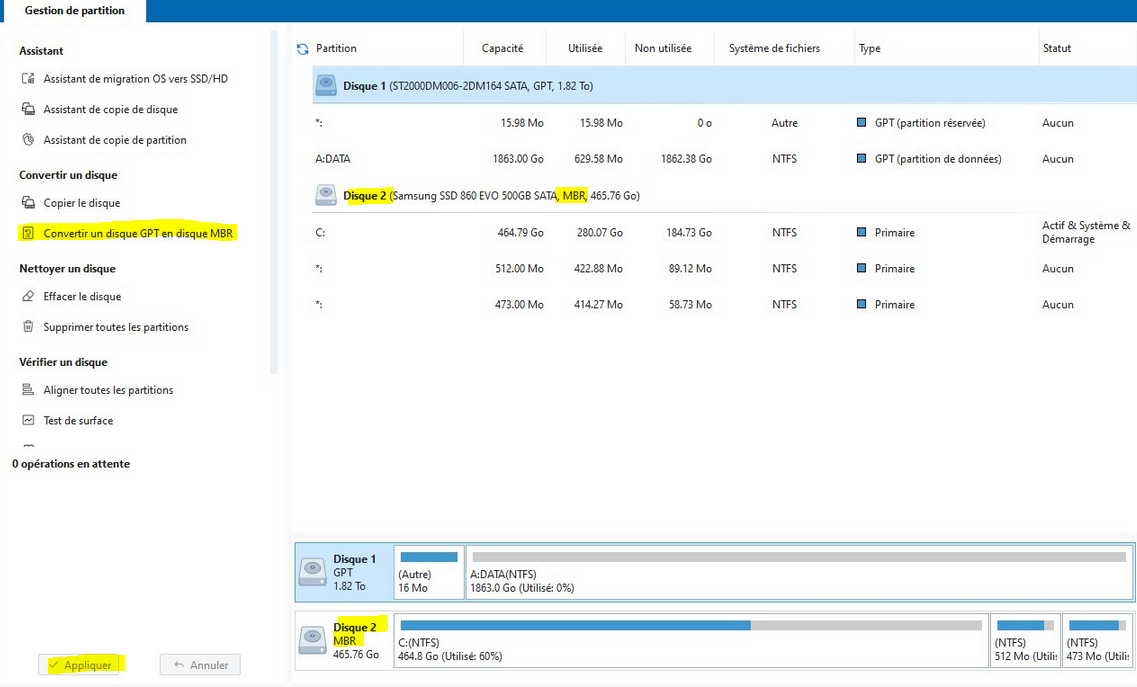Click the 1862.38 Go unused value
The width and height of the screenshot is (1137, 687).
686,158
